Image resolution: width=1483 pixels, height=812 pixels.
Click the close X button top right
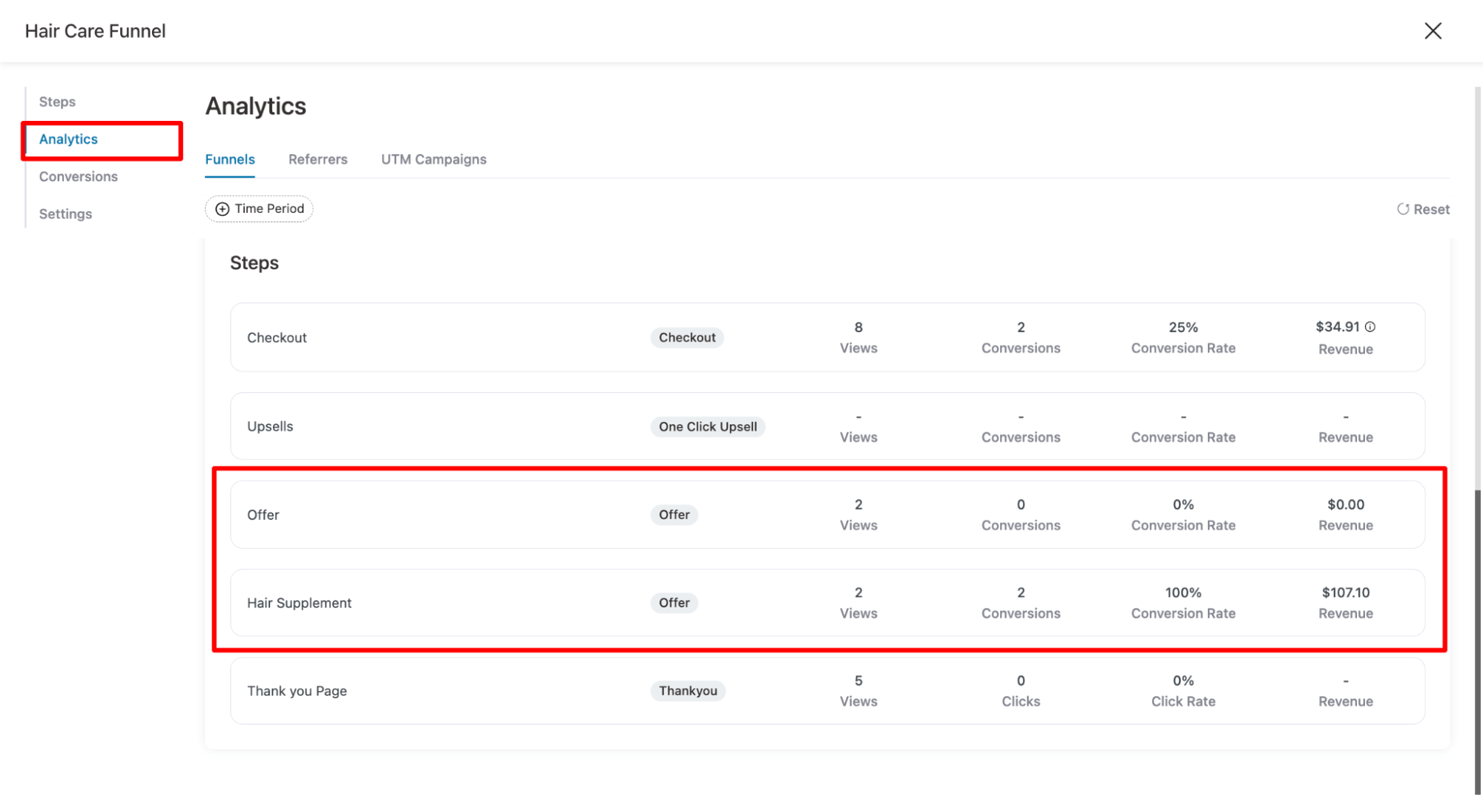click(x=1432, y=30)
